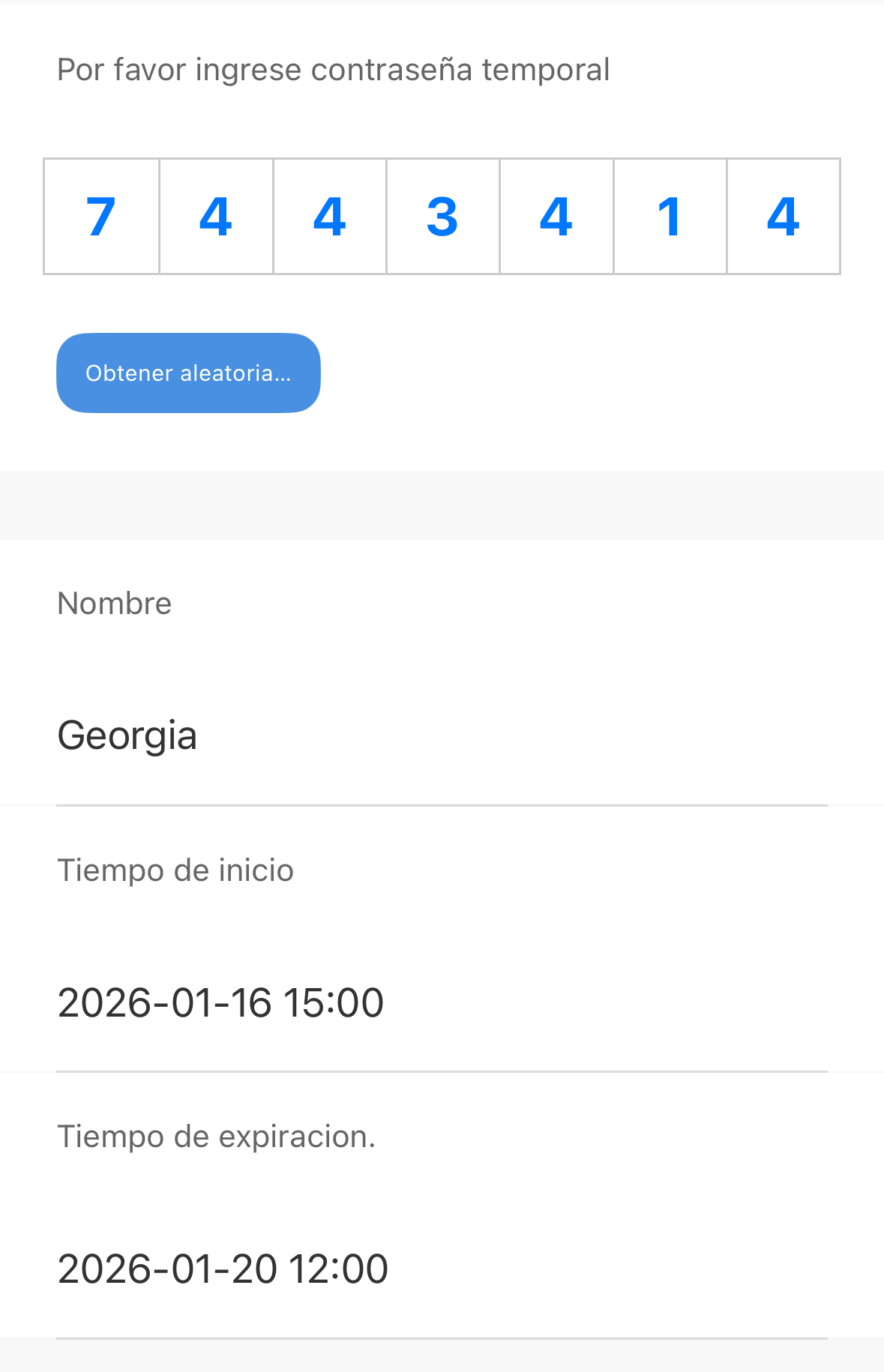Click the underline beneath the Georgia field

(x=442, y=805)
